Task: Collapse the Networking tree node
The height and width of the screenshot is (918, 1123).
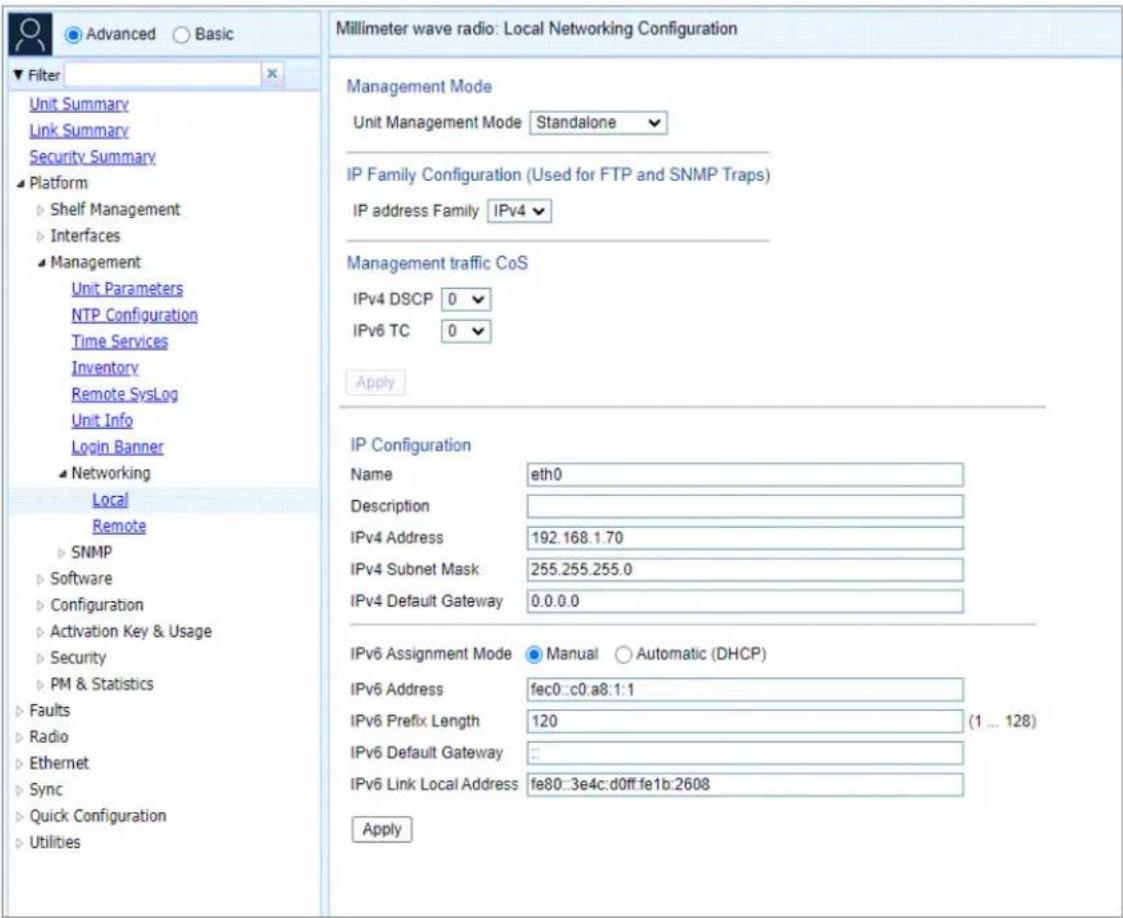Action: (x=62, y=473)
